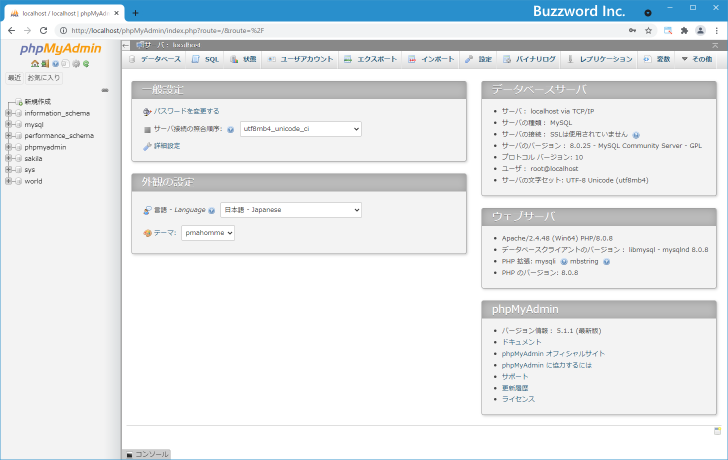The image size is (728, 460).
Task: Open the その他 more menu tab
Action: pyautogui.click(x=697, y=59)
